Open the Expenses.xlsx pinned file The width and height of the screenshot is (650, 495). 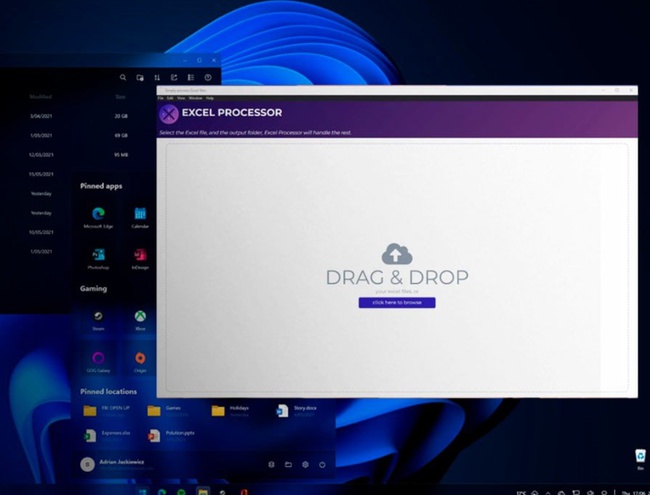tap(107, 435)
